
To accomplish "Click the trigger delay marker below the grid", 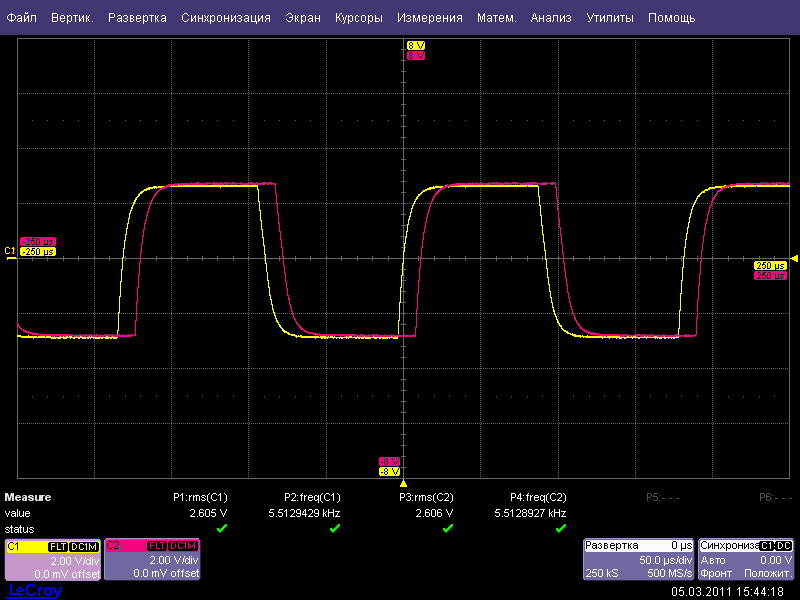I will 403,483.
